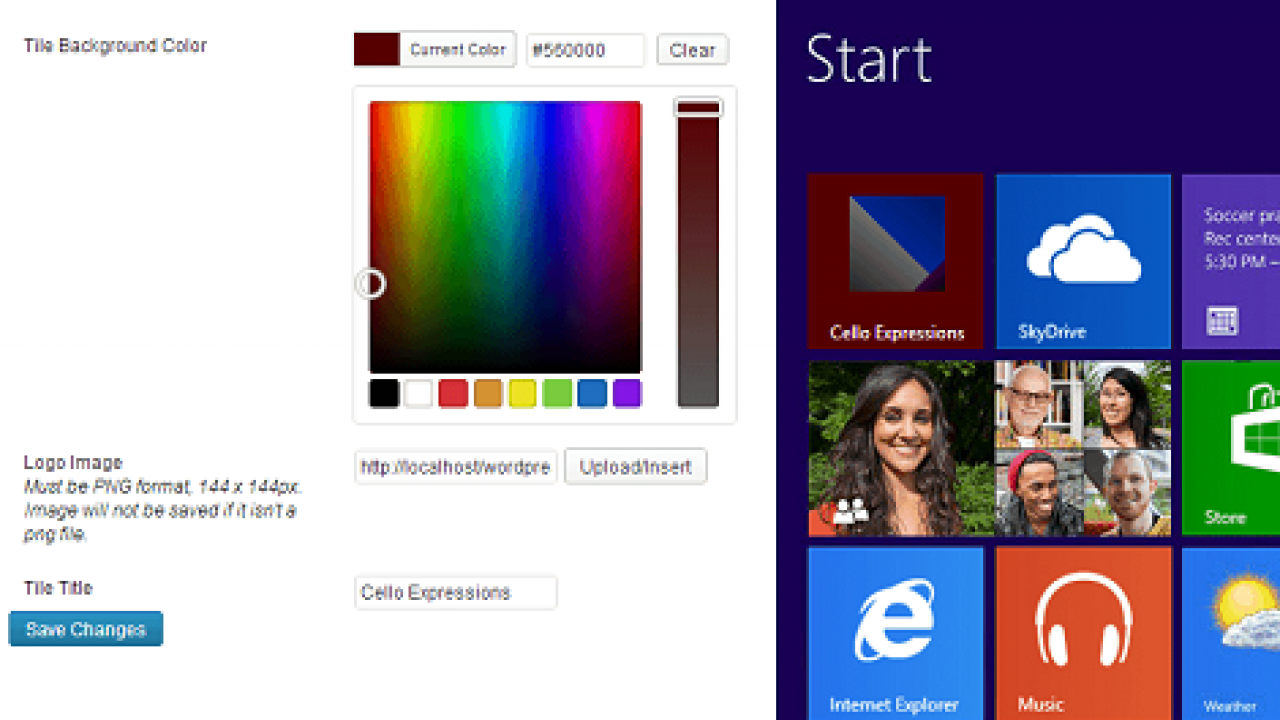This screenshot has height=720, width=1280.
Task: Click inside the rainbow color spectrum square
Action: [x=505, y=237]
